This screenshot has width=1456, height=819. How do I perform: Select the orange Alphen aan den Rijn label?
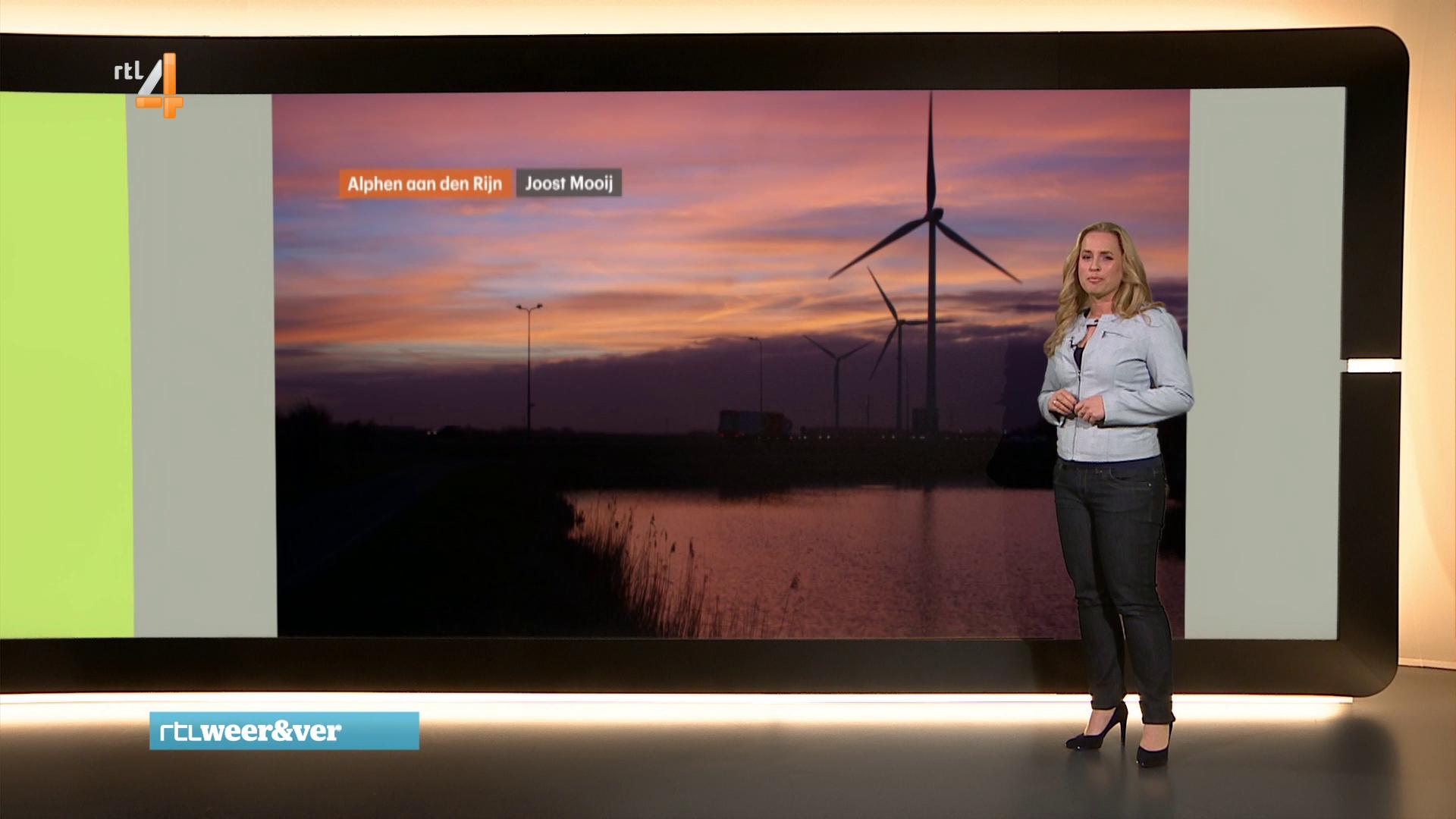point(425,184)
